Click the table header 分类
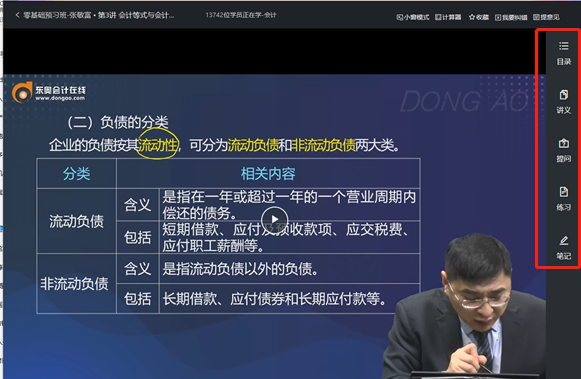Image resolution: width=581 pixels, height=379 pixels. [x=76, y=173]
